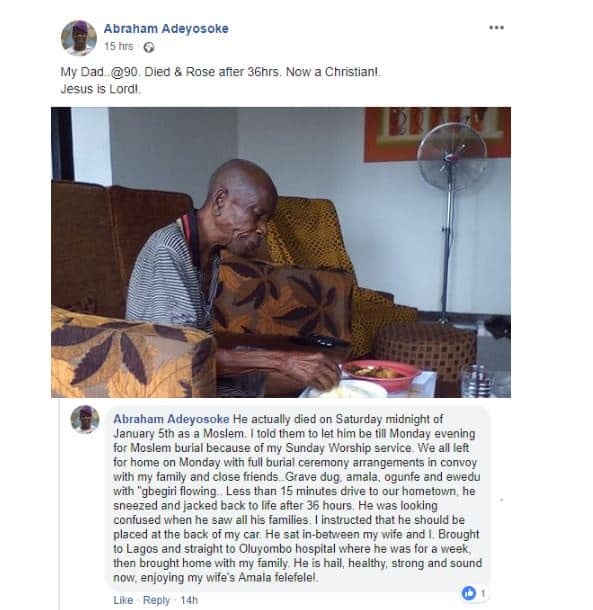
Task: Open the commenter's avatar beside the comment
Action: 85,419
